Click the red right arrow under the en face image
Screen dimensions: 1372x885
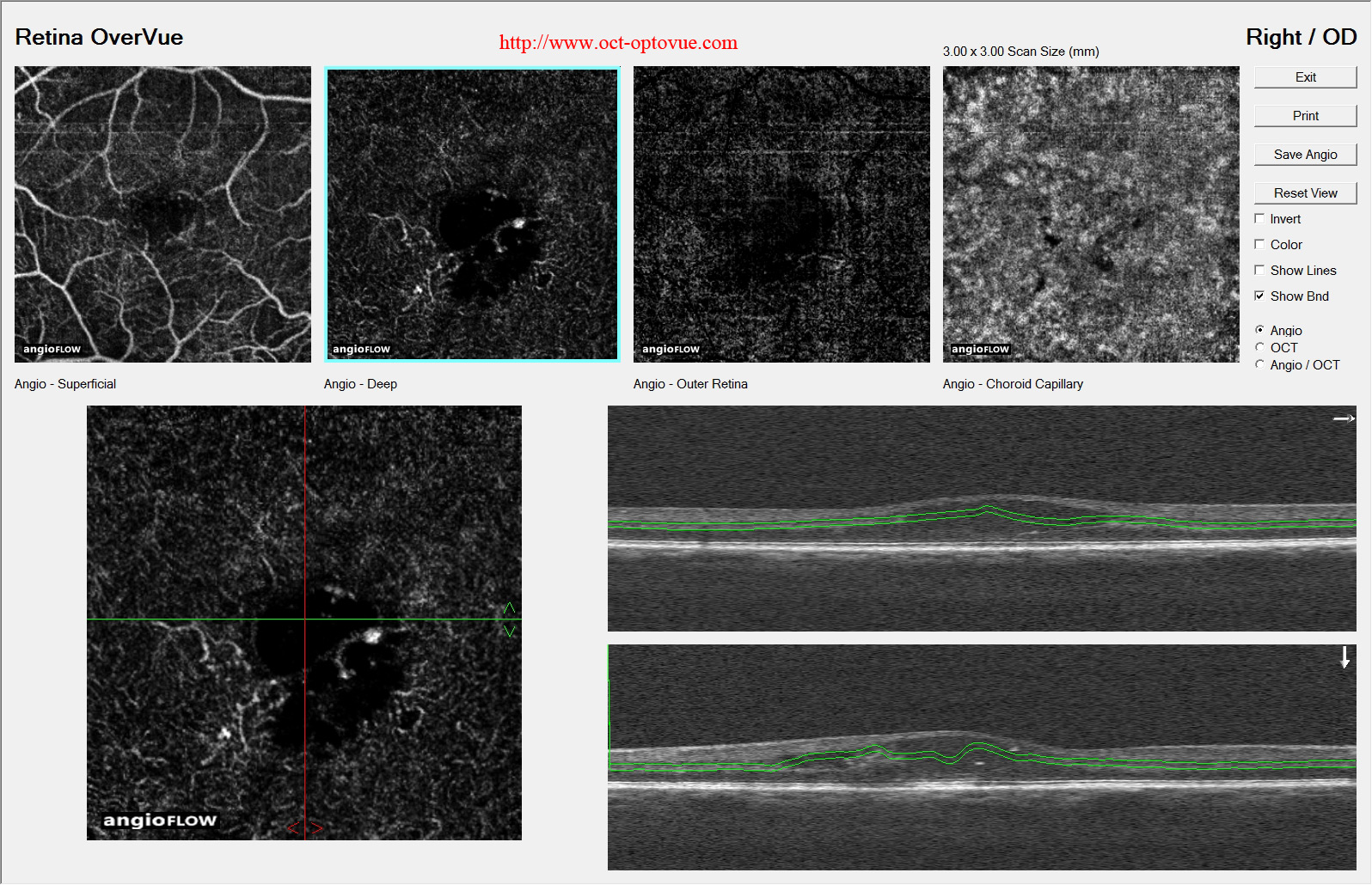tap(316, 828)
